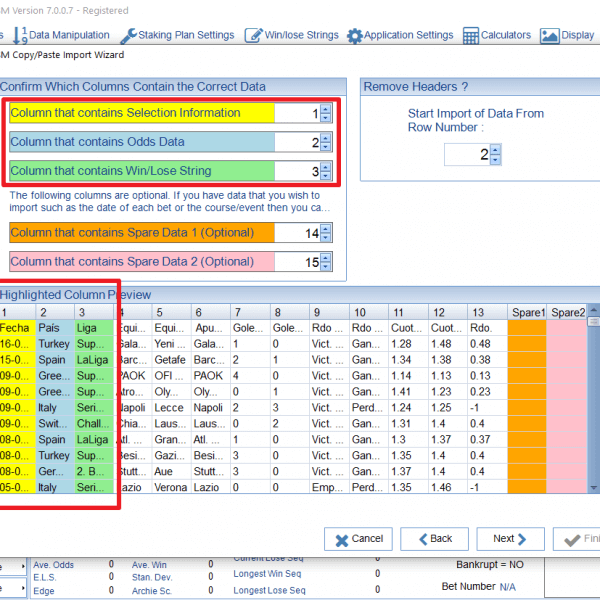Click the 1.48 odds cell

click(x=448, y=344)
